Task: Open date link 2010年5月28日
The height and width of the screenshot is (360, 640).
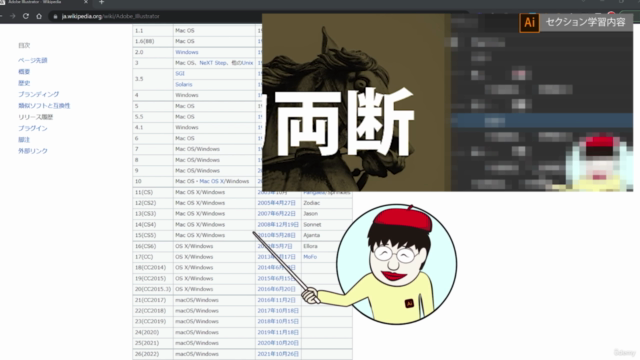Action: 276,235
